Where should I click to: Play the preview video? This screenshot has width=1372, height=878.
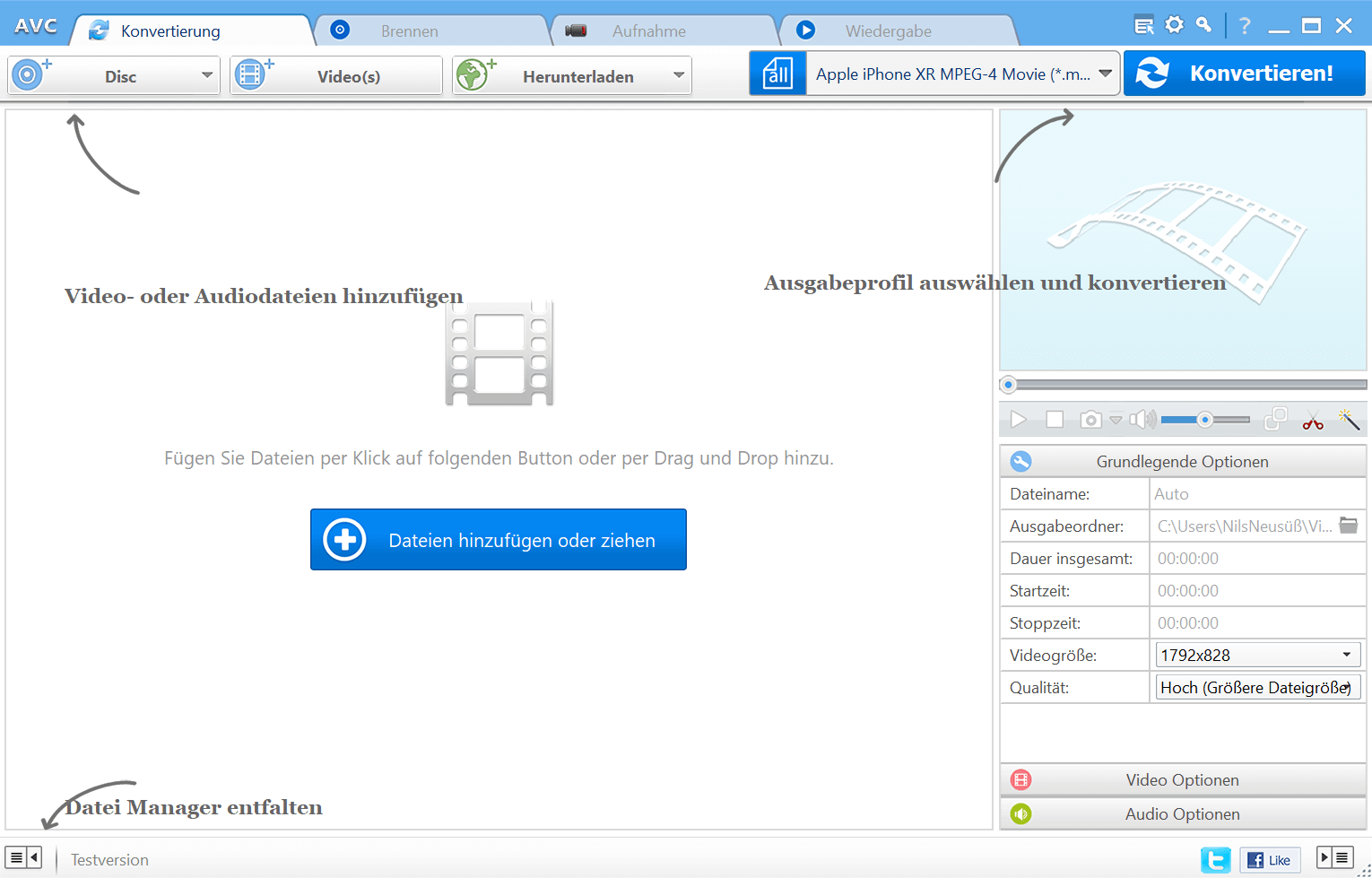tap(1019, 420)
